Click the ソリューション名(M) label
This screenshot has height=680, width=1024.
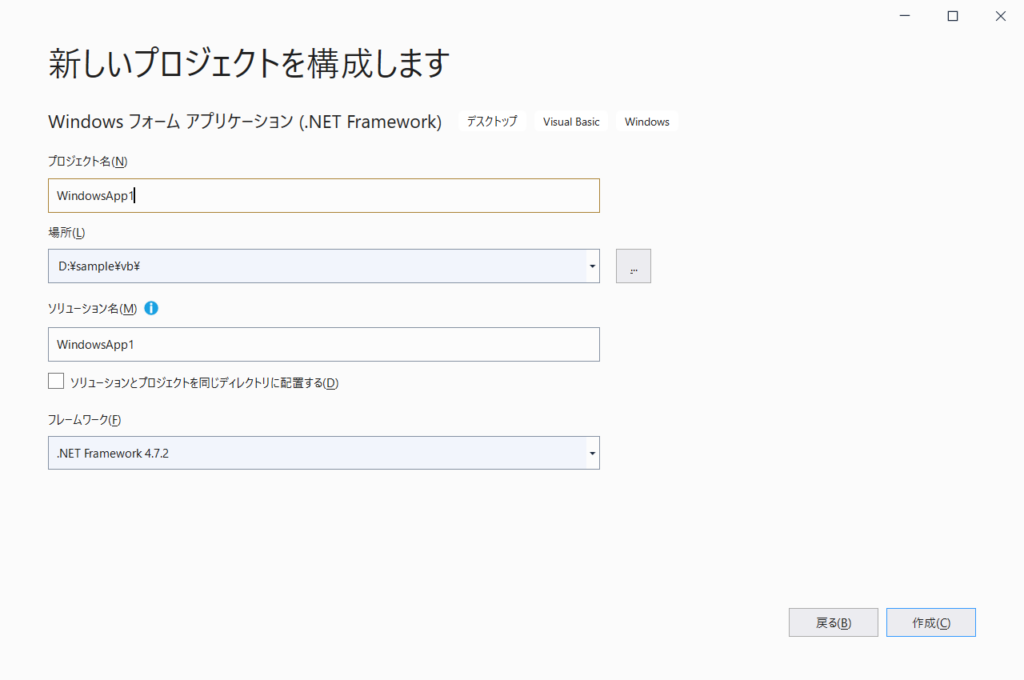point(92,308)
